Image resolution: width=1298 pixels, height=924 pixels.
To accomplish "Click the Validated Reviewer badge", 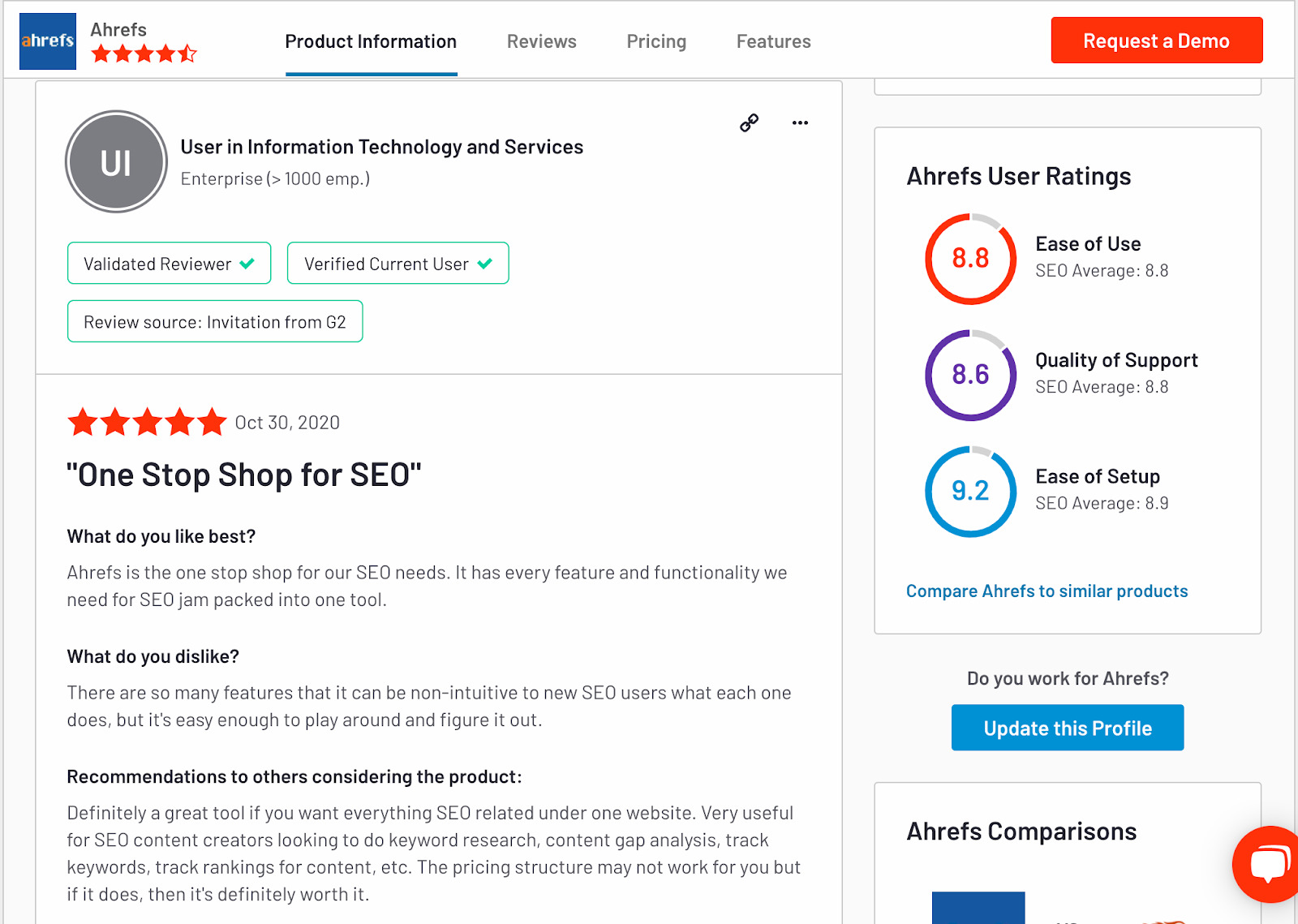I will click(169, 264).
